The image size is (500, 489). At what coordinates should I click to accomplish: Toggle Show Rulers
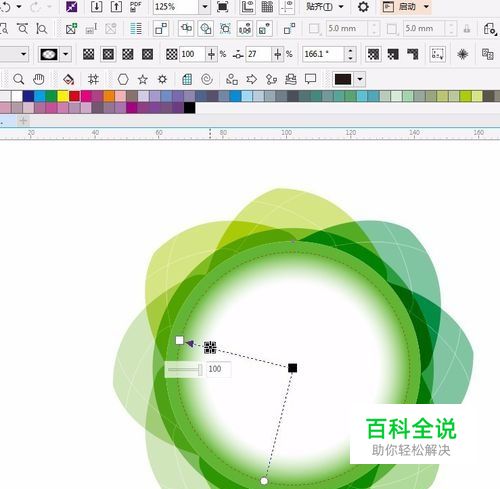pyautogui.click(x=247, y=7)
